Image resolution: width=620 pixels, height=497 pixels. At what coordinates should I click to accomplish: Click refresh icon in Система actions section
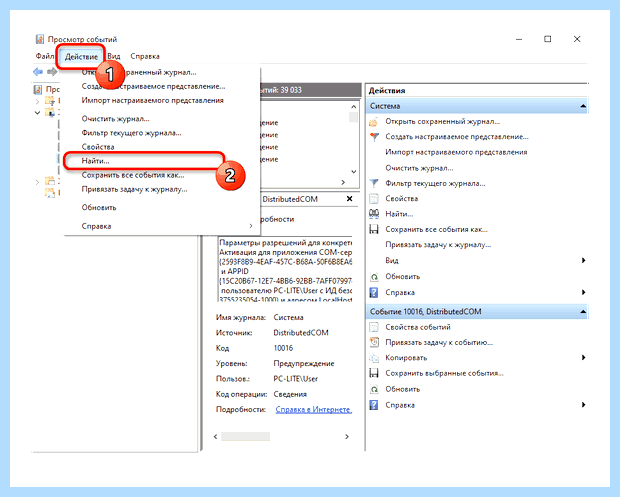click(x=374, y=277)
